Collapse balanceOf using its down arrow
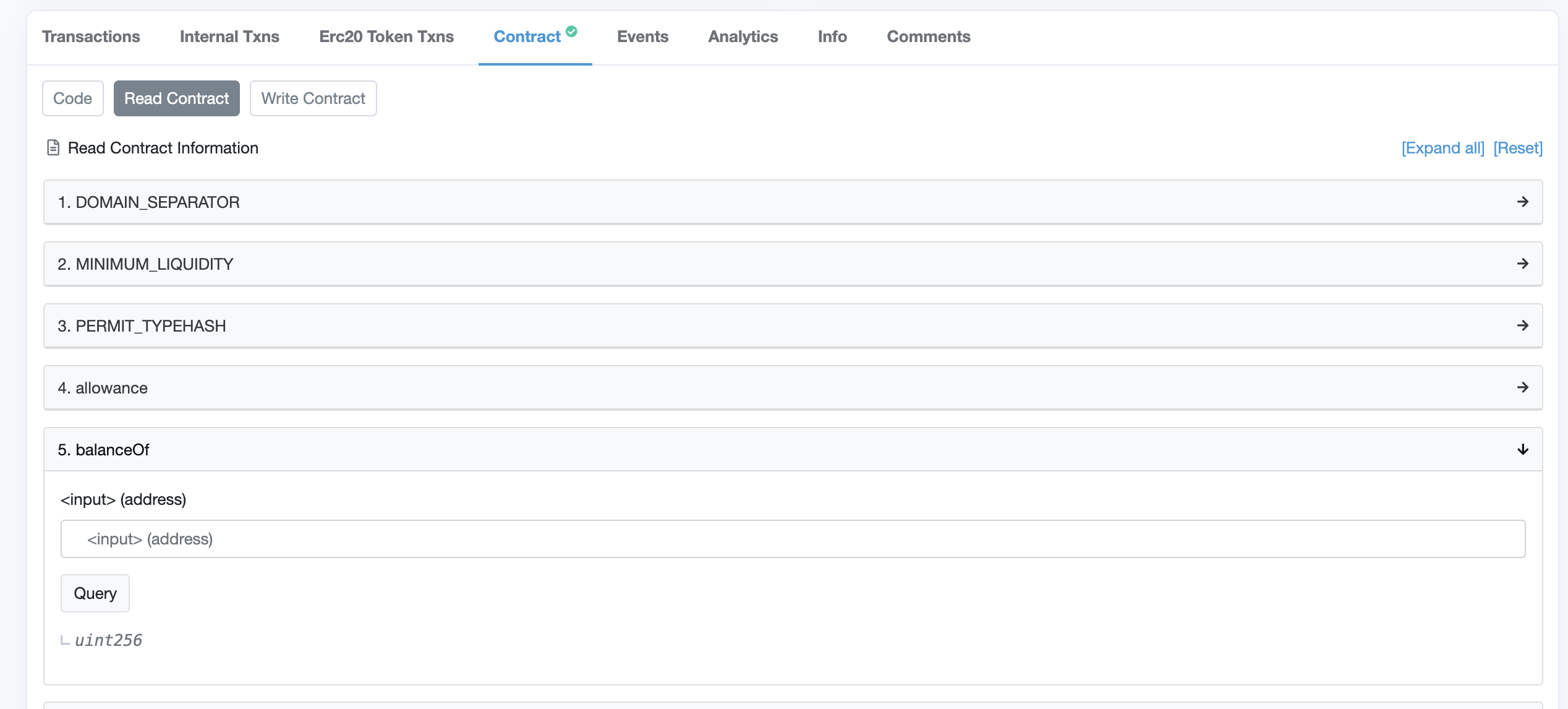The height and width of the screenshot is (709, 1568). point(1522,449)
